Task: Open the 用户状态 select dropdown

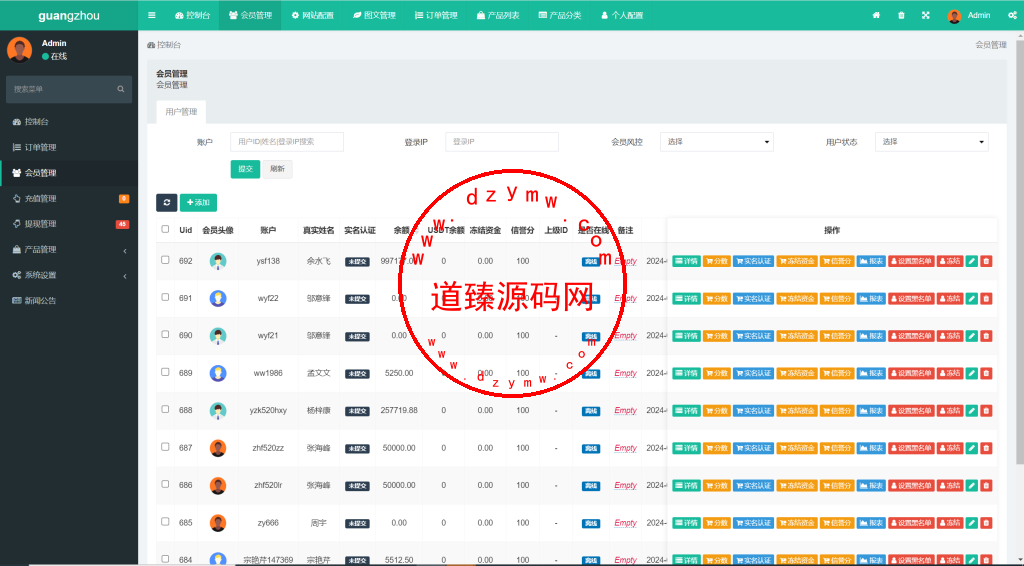Action: [931, 142]
